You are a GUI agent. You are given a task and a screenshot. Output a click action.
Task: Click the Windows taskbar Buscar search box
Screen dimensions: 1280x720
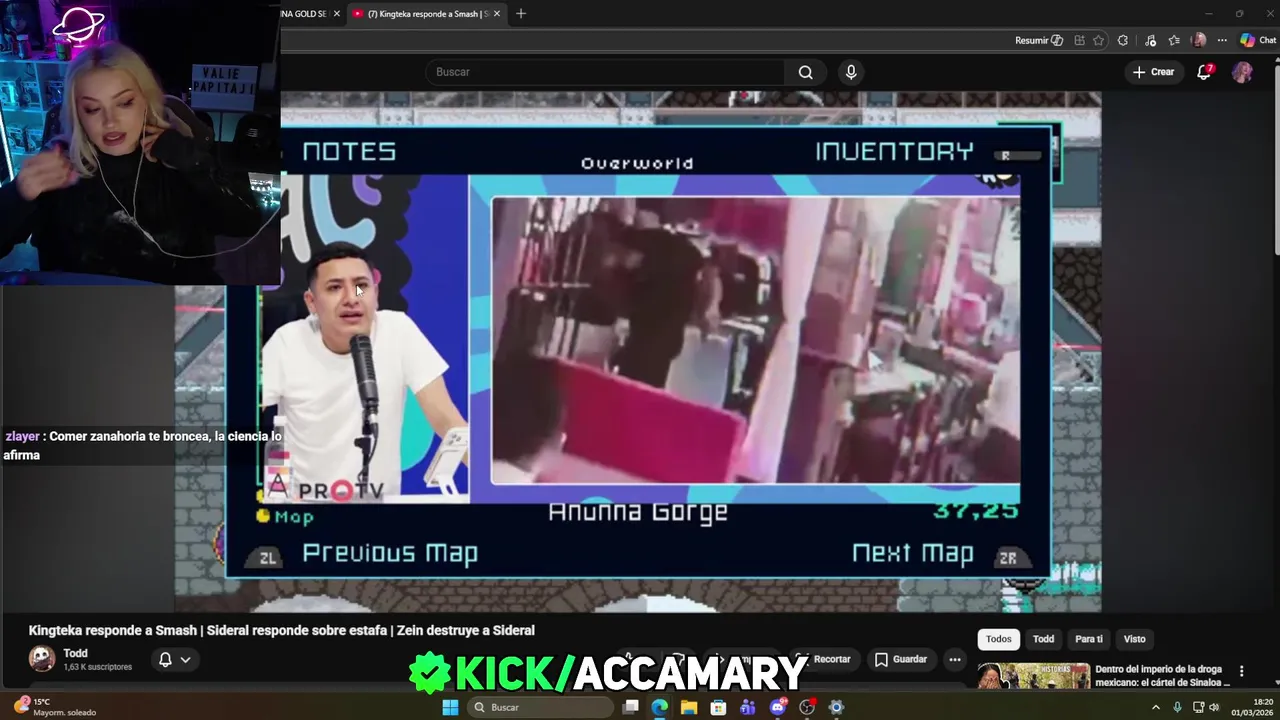click(540, 707)
